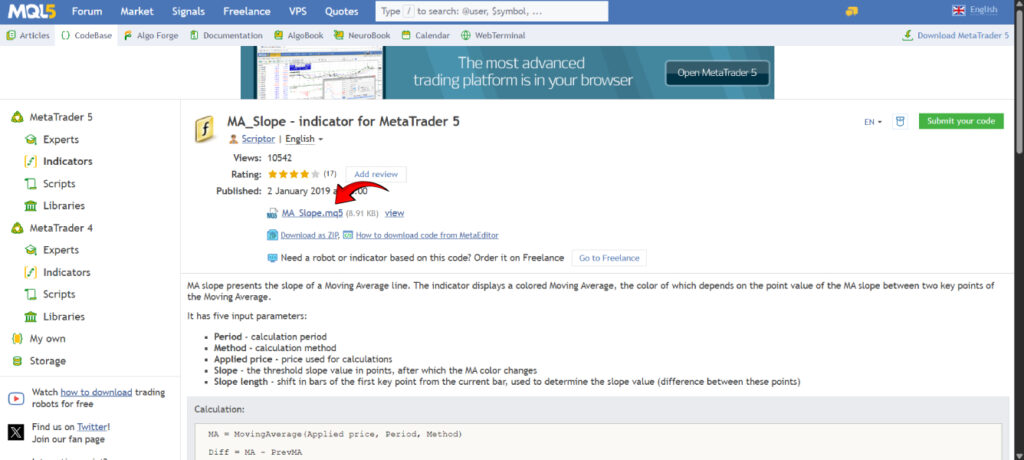Click the MetaTrader 5 section icon in sidebar
1024x460 pixels.
pos(17,117)
